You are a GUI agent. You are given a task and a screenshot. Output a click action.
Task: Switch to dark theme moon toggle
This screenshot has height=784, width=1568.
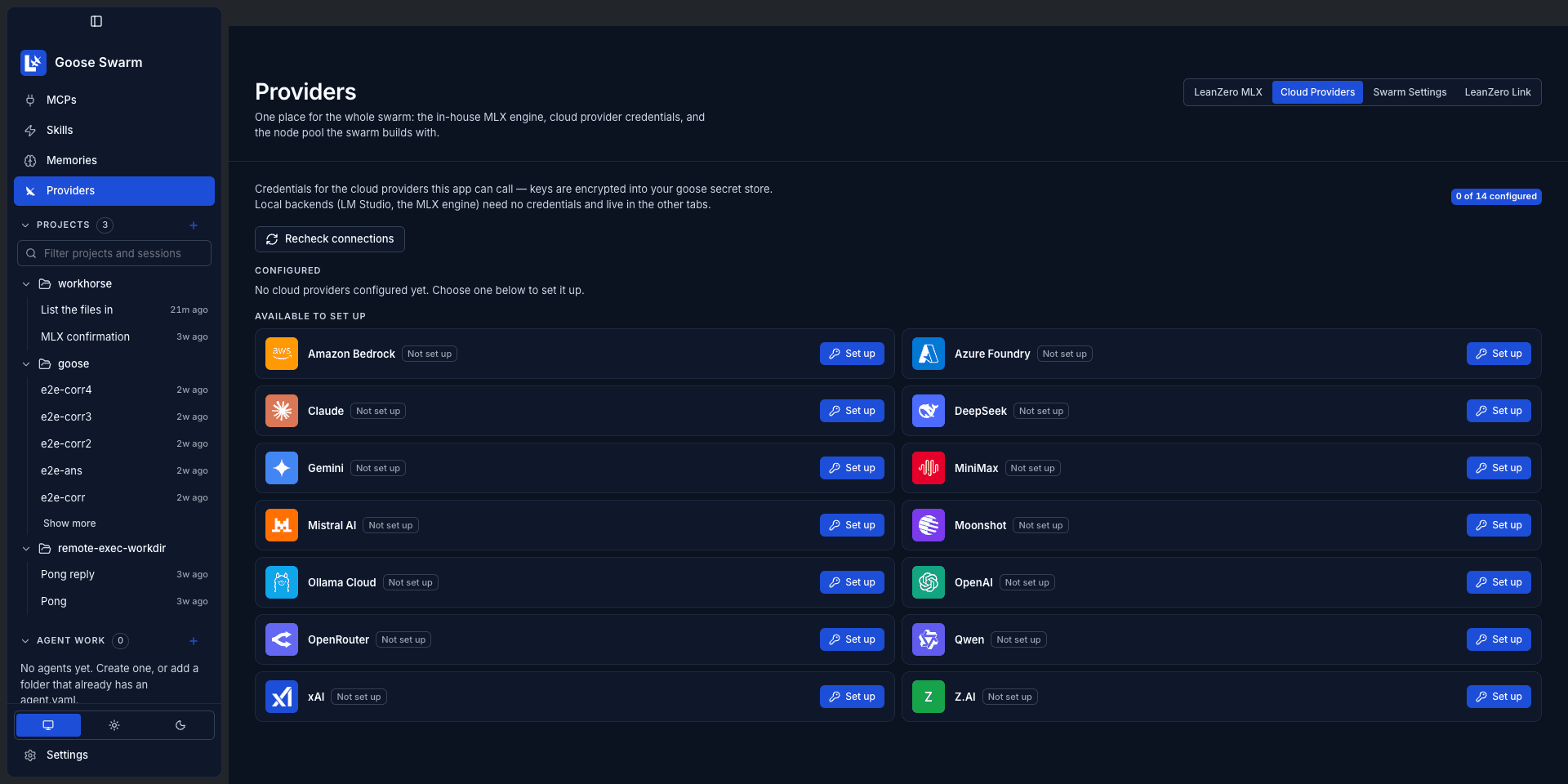point(180,725)
